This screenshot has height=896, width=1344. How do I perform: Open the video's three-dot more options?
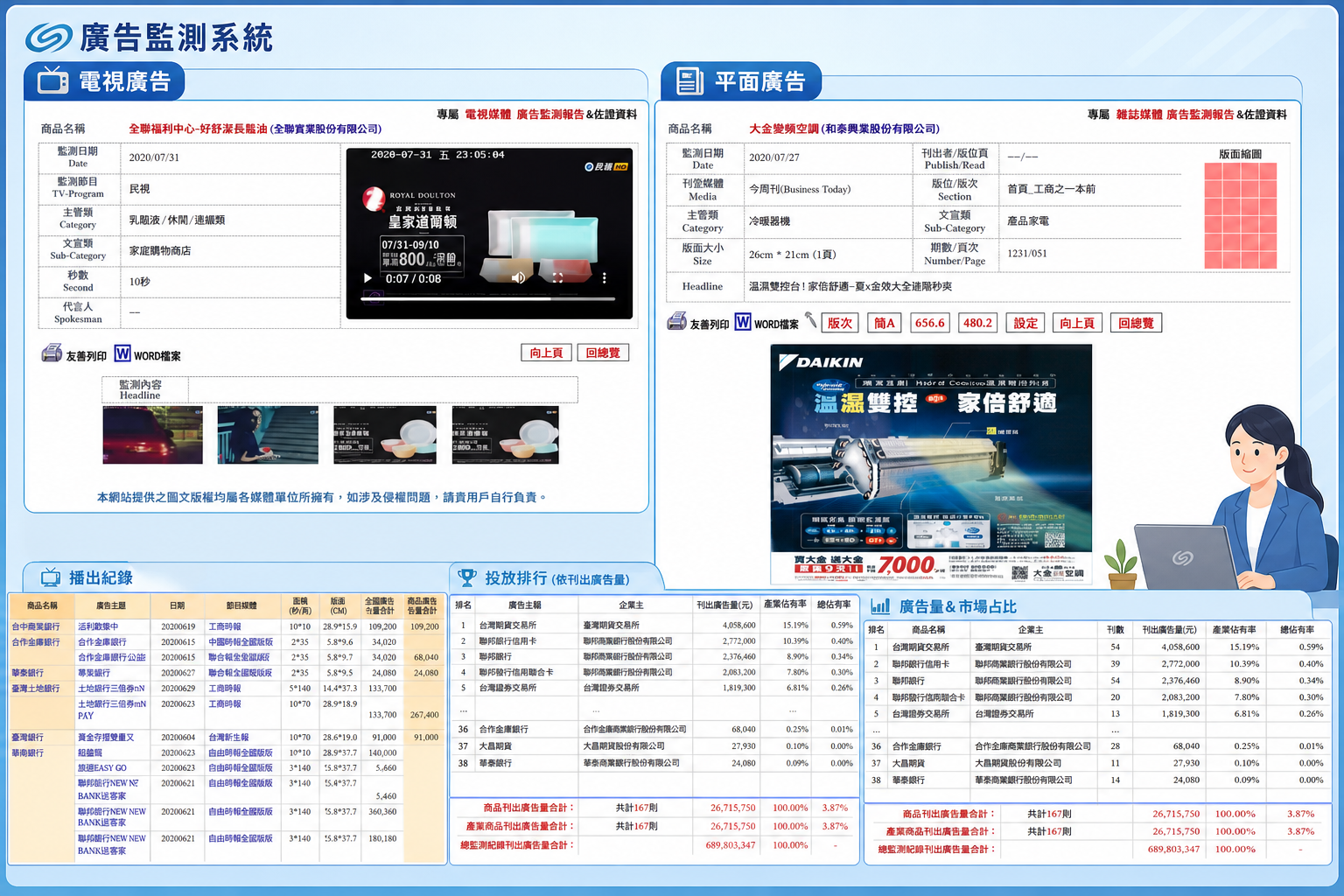604,278
